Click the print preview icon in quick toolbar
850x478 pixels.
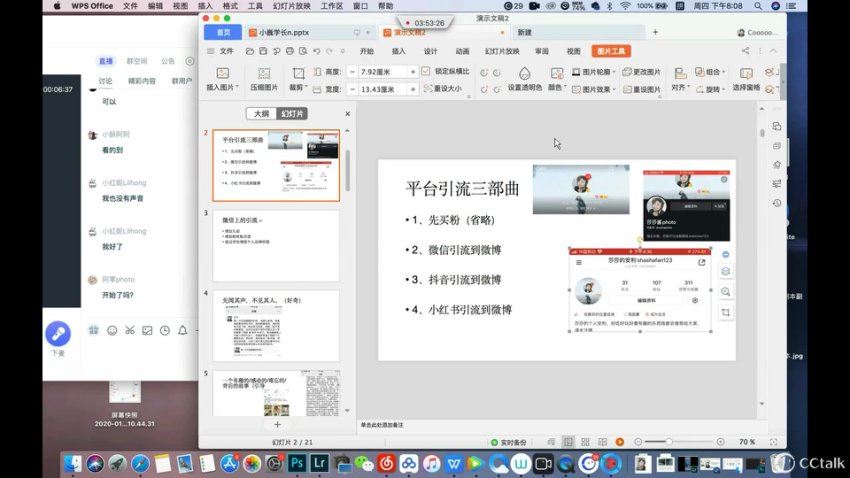pos(303,51)
